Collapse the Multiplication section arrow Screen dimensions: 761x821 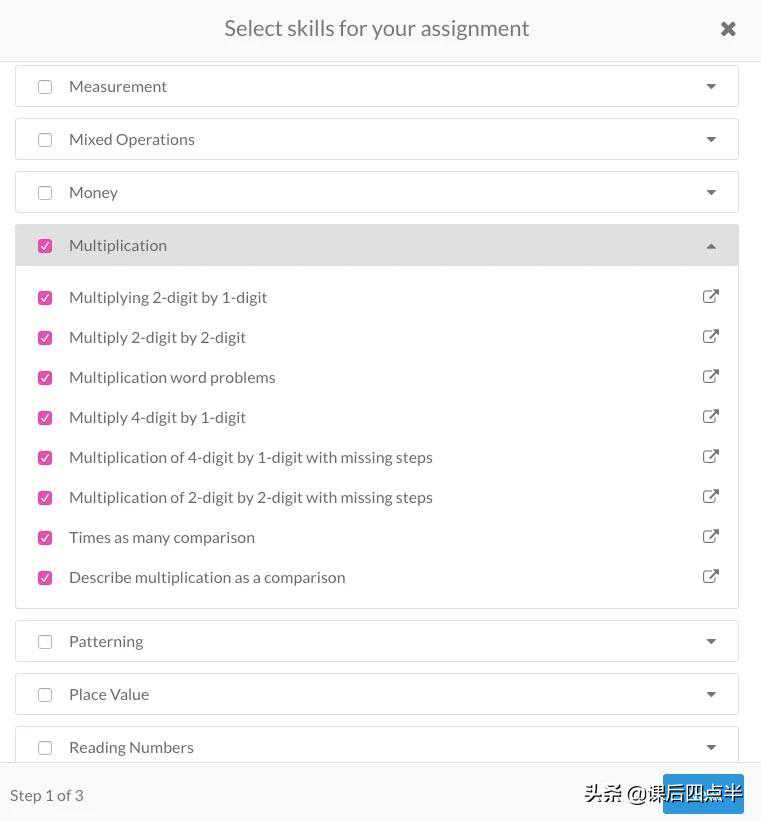coord(711,246)
